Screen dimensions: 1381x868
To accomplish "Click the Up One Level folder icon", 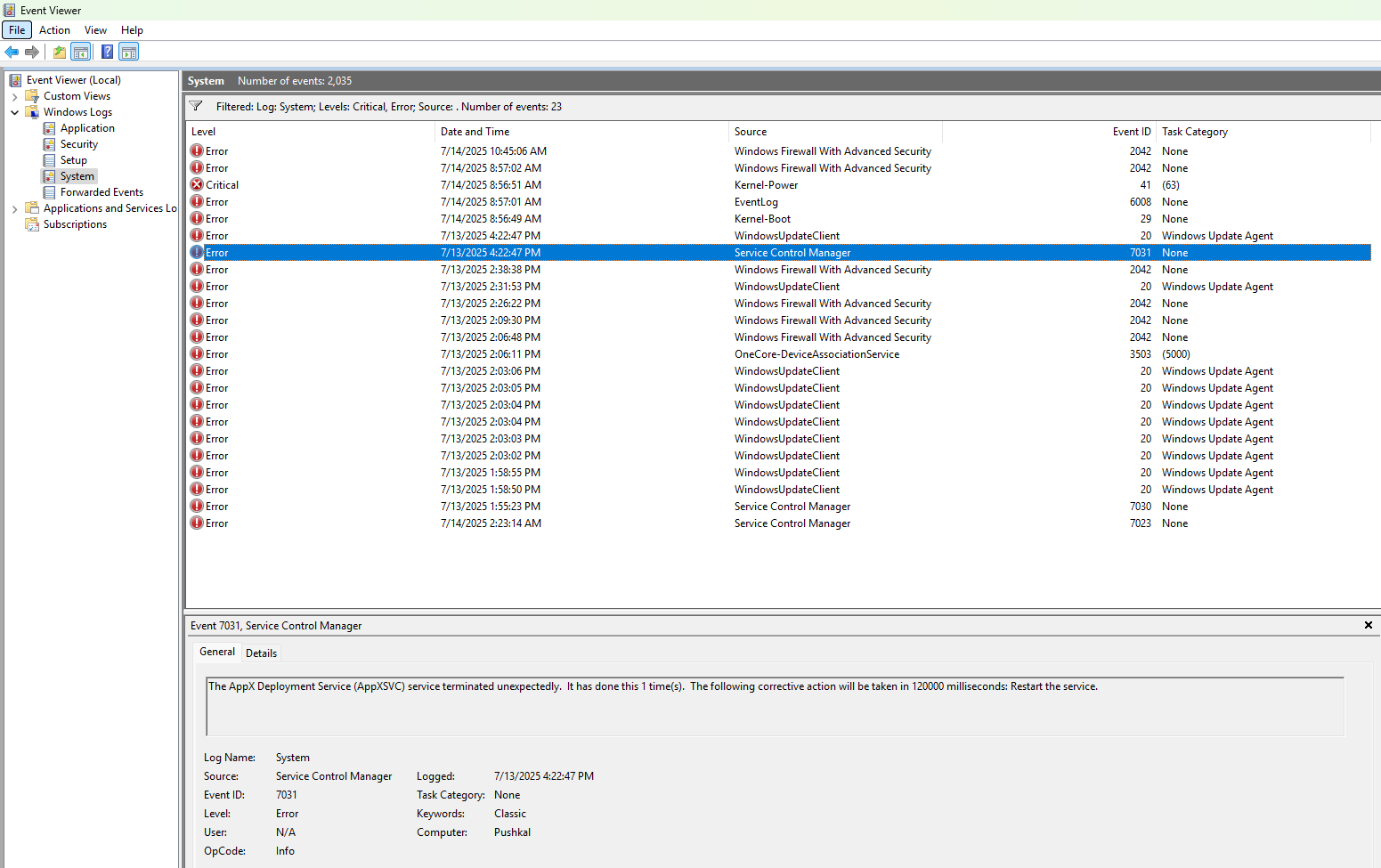I will pos(60,52).
